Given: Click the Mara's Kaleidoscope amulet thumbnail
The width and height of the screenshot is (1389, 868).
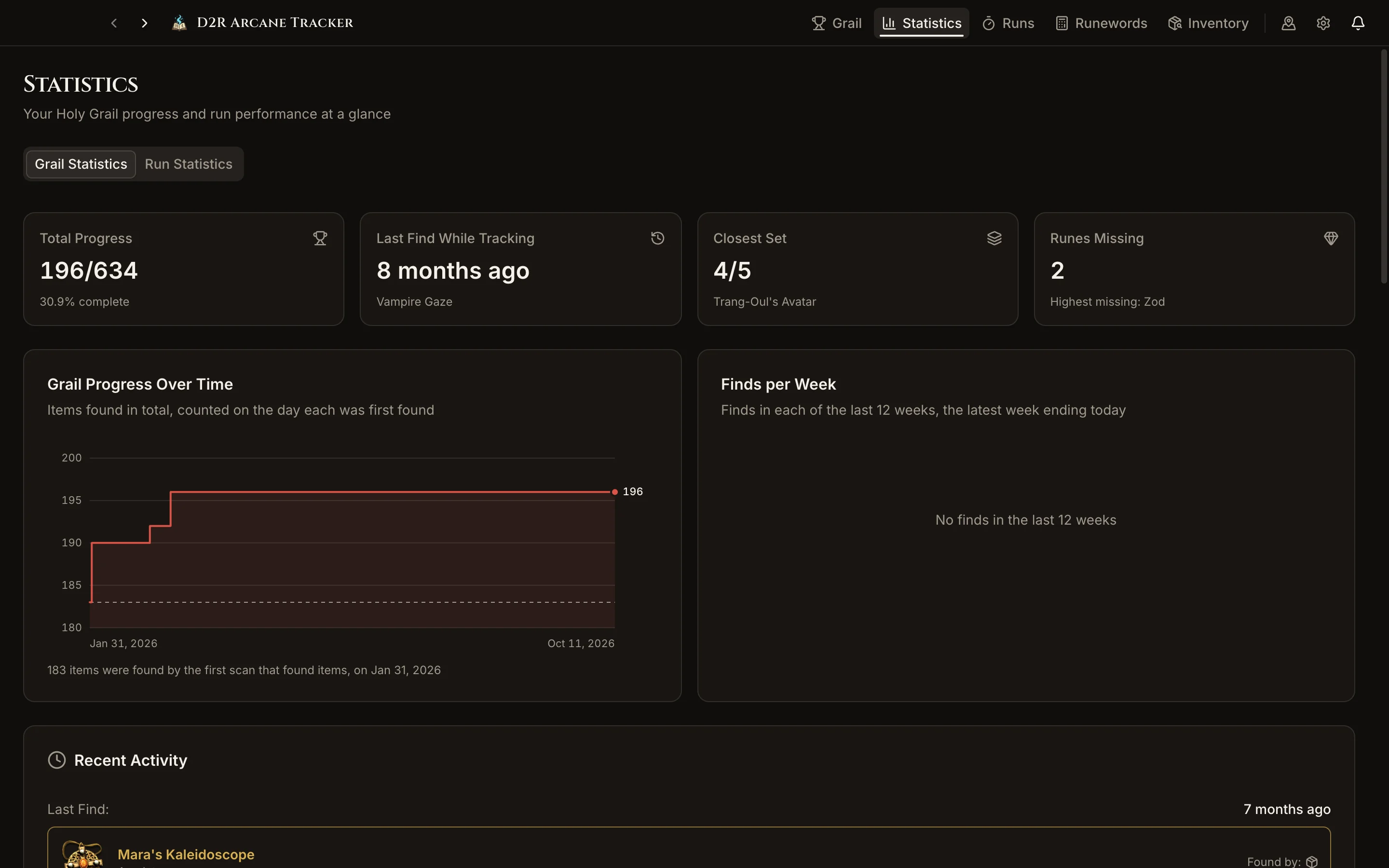Looking at the screenshot, I should point(83,854).
